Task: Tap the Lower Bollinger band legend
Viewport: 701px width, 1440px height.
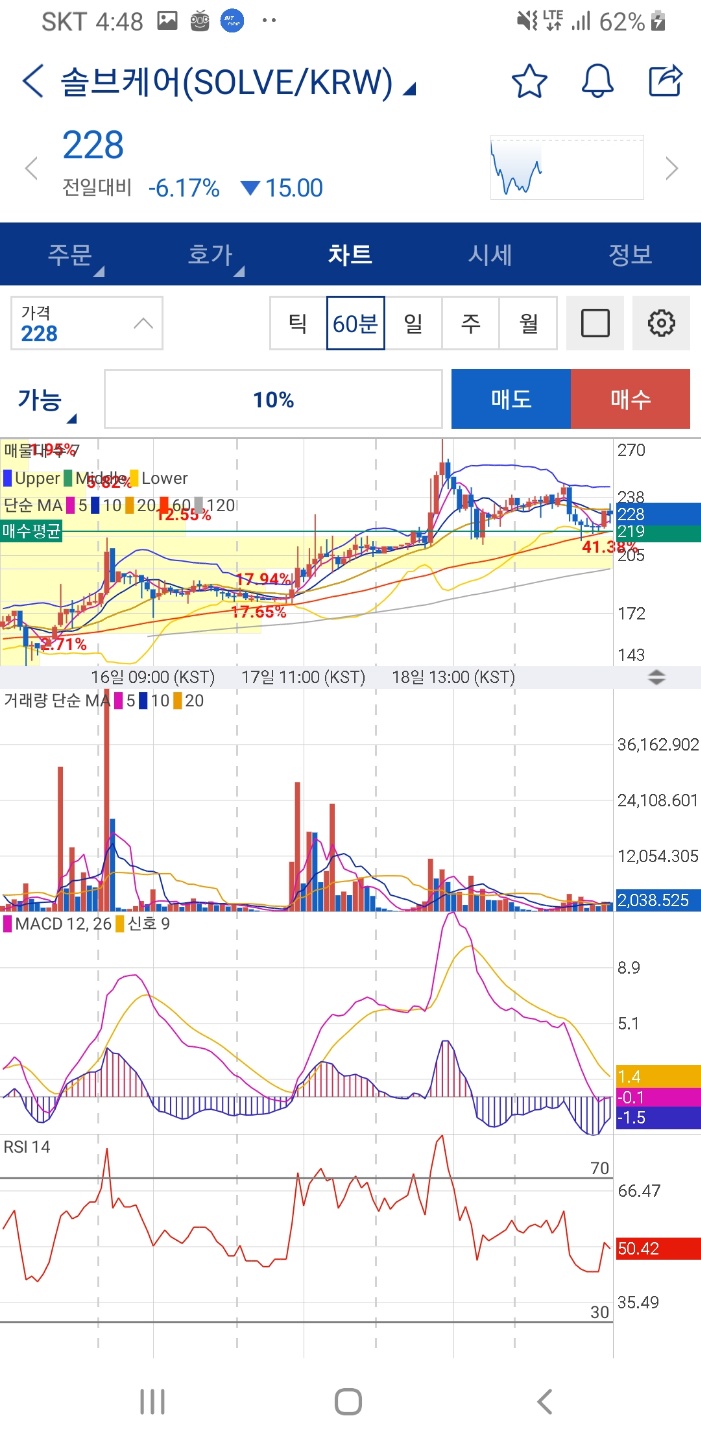Action: (159, 478)
